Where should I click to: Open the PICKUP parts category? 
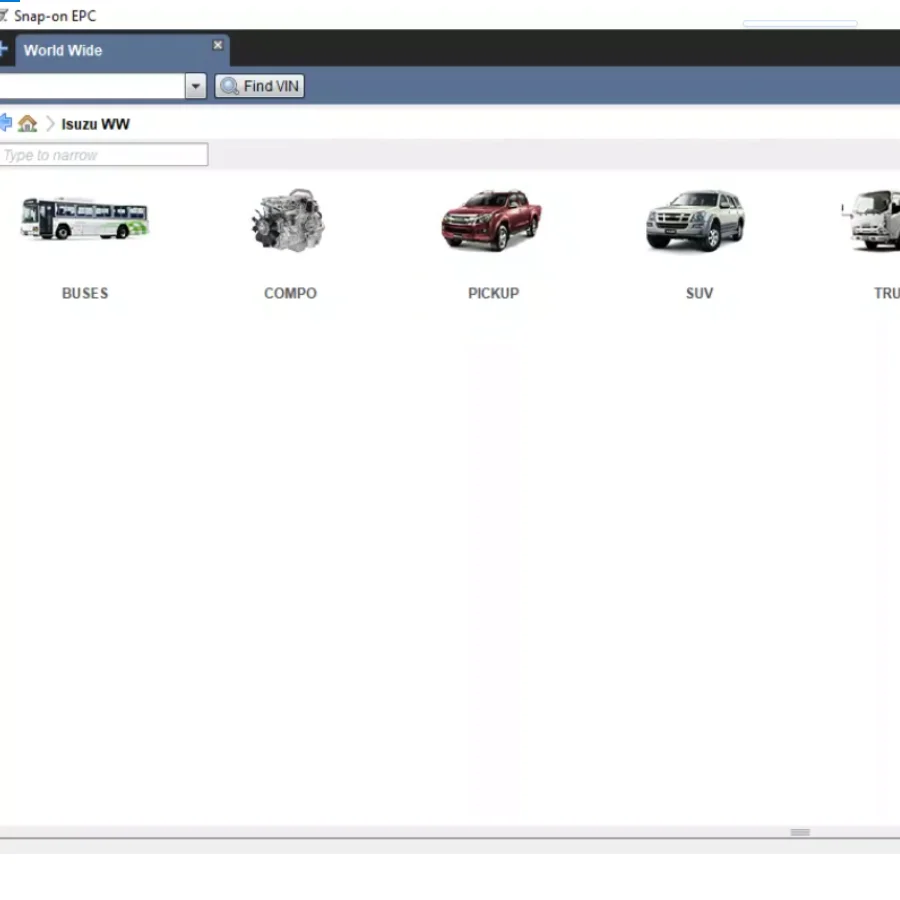(492, 220)
